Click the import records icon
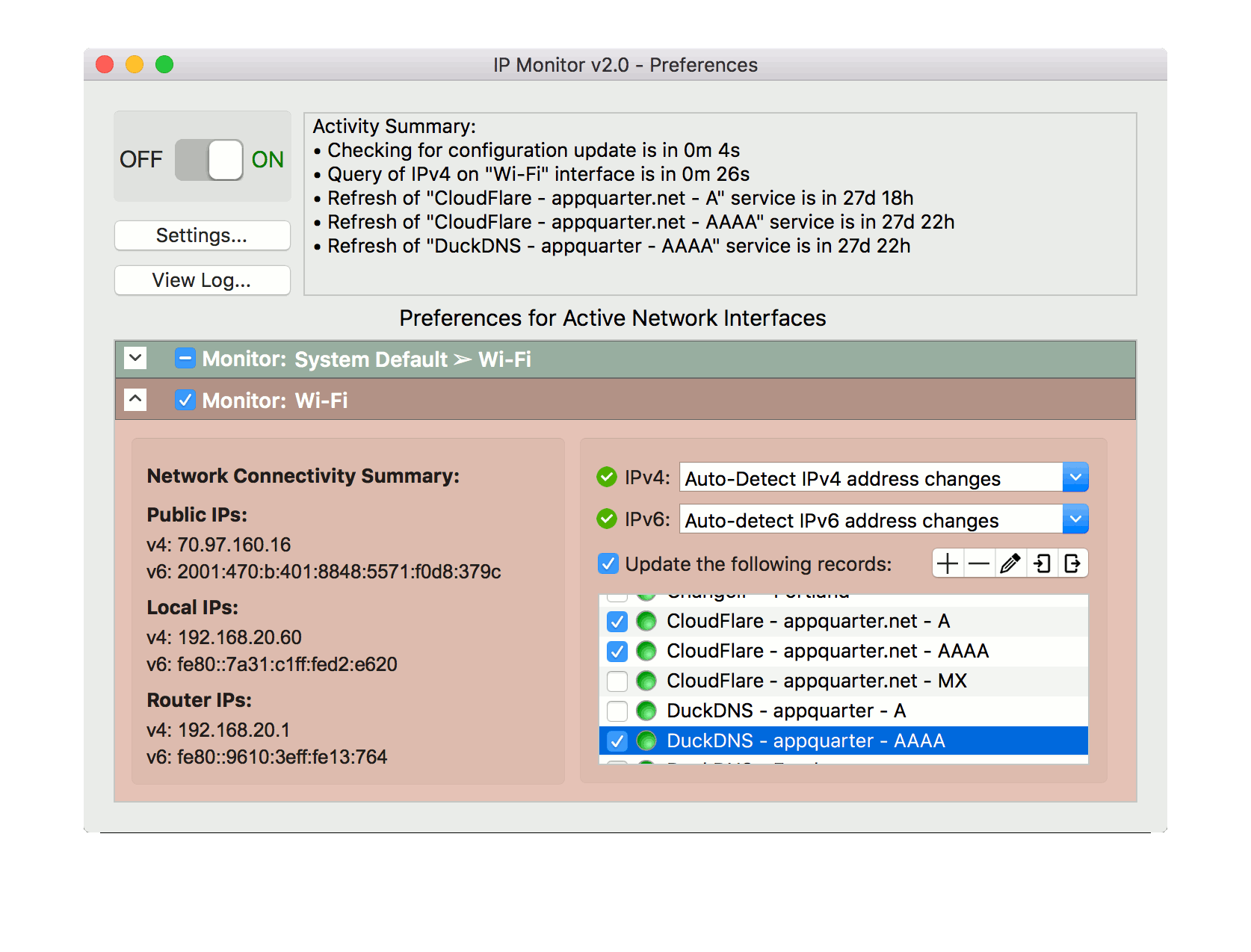The height and width of the screenshot is (952, 1251). click(1042, 563)
